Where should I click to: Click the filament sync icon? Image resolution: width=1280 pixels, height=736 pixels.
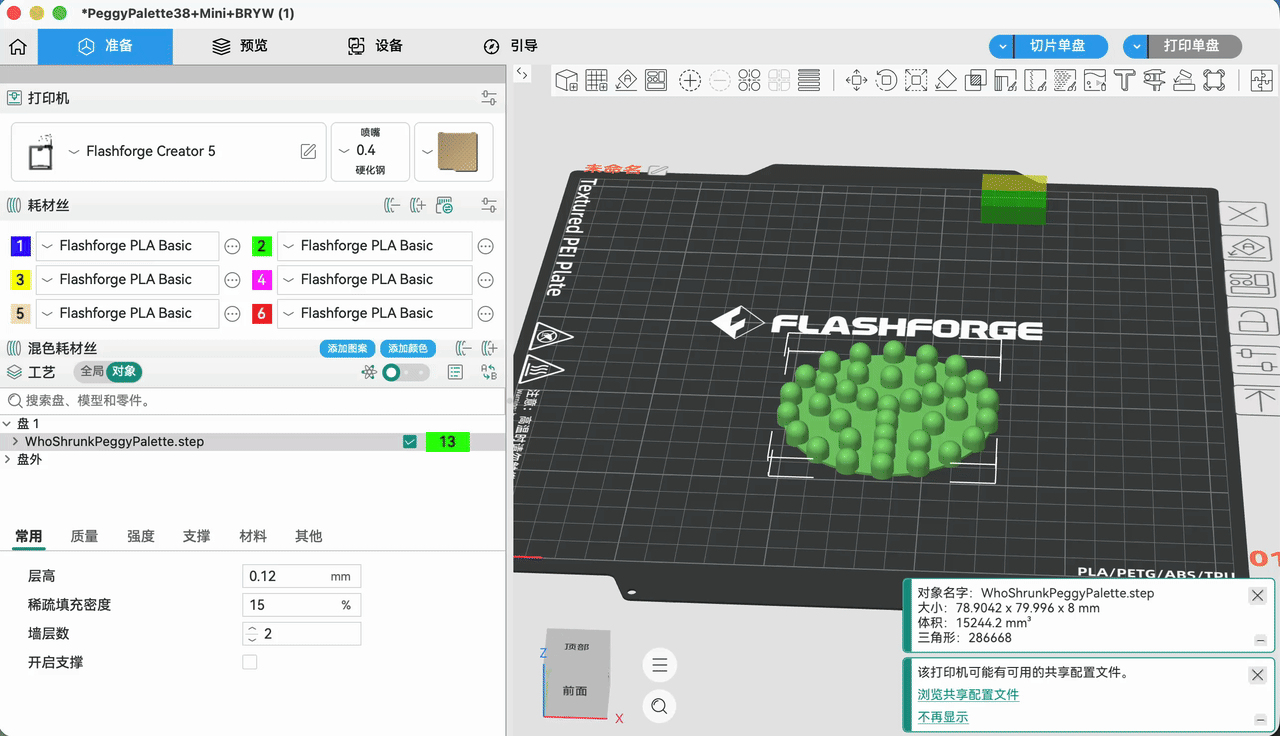[445, 206]
